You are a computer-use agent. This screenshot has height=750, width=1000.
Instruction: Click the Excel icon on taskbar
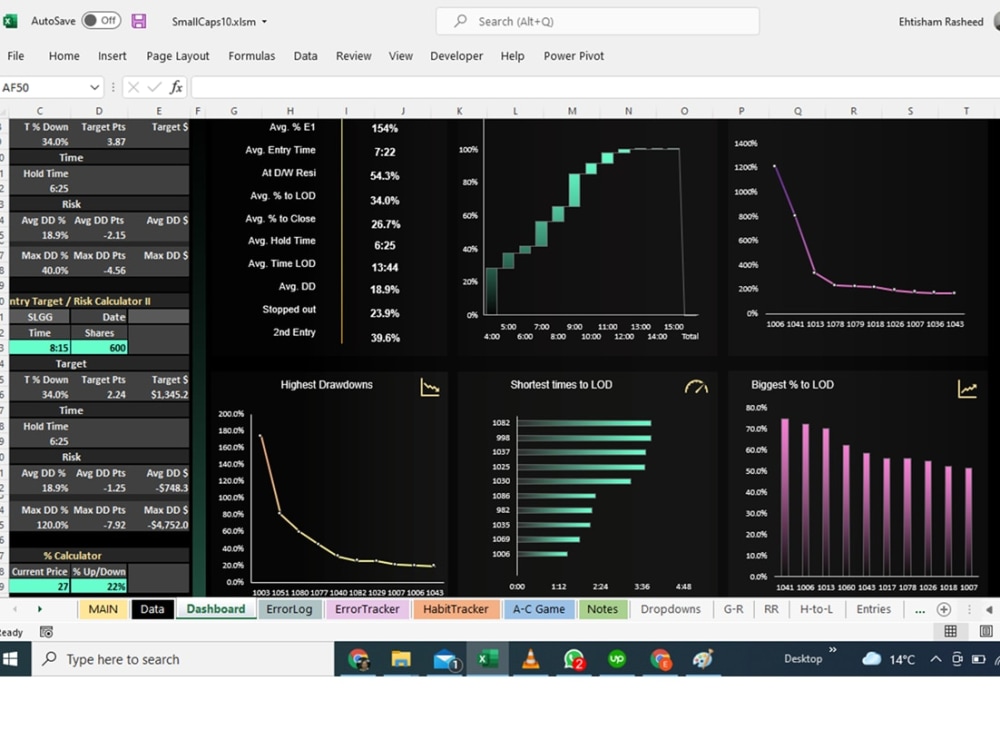[488, 659]
